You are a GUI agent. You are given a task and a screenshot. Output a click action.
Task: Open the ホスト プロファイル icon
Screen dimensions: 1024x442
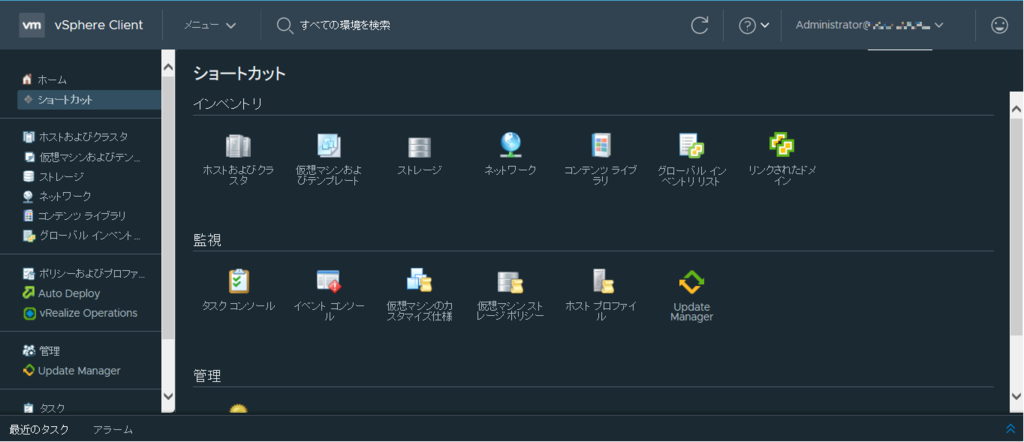point(601,281)
